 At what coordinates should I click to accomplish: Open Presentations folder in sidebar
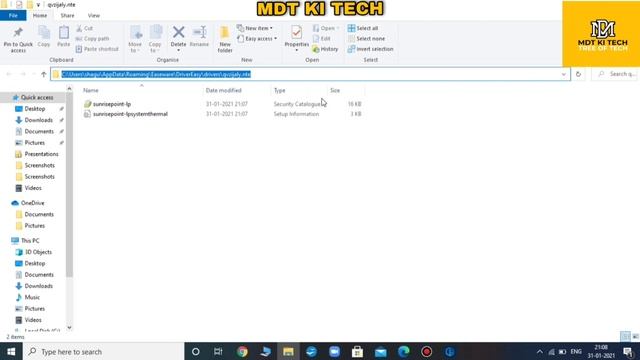pos(36,154)
